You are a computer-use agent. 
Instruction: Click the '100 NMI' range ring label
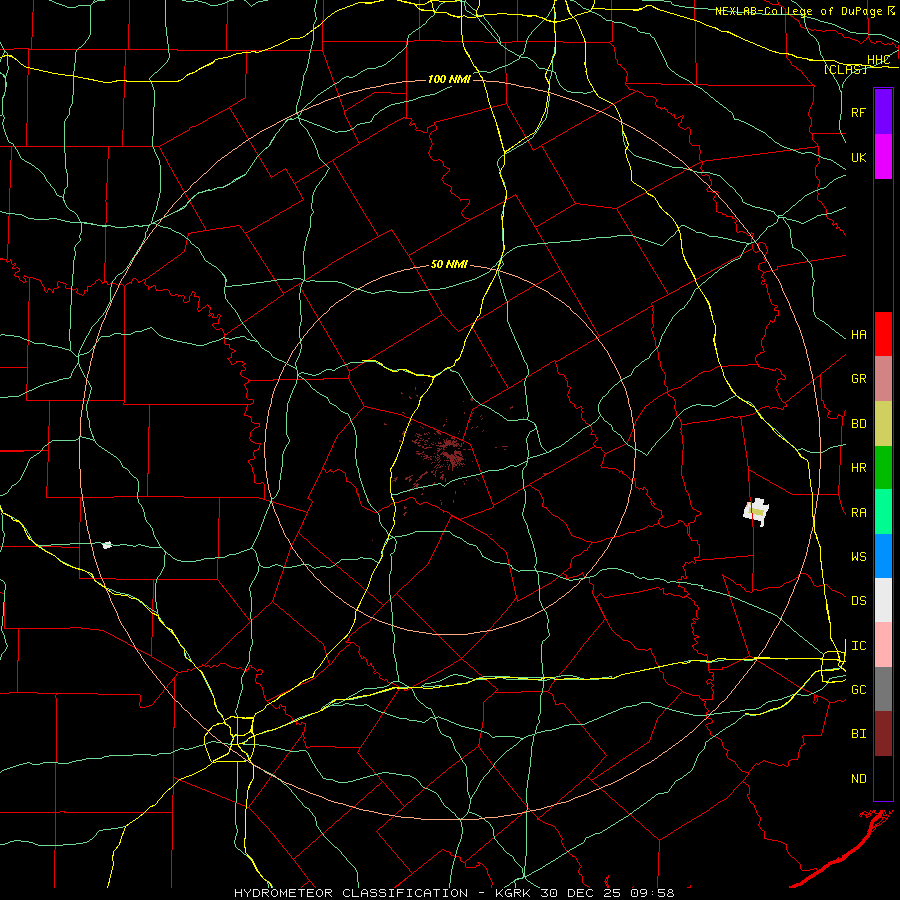coord(449,79)
